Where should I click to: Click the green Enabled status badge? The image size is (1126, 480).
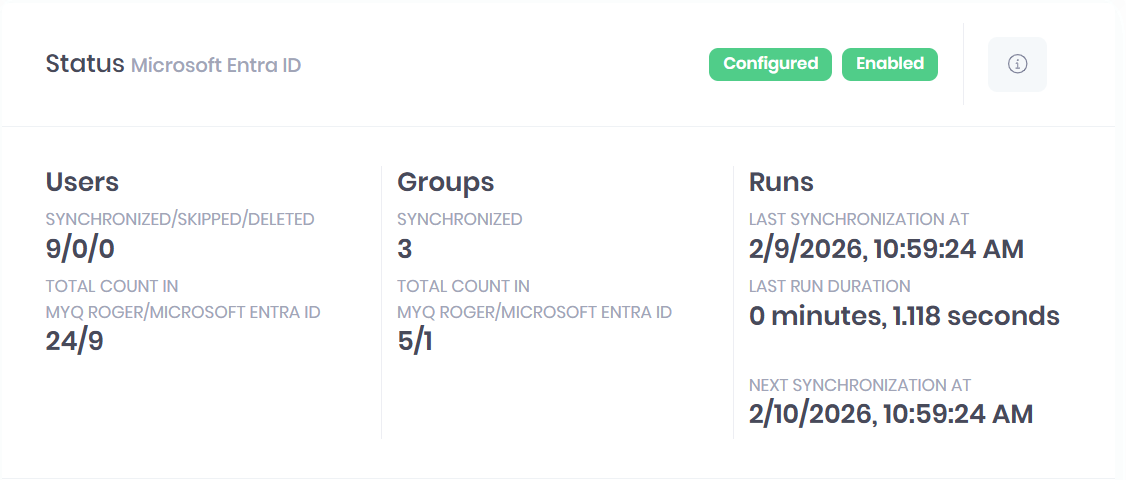tap(890, 64)
